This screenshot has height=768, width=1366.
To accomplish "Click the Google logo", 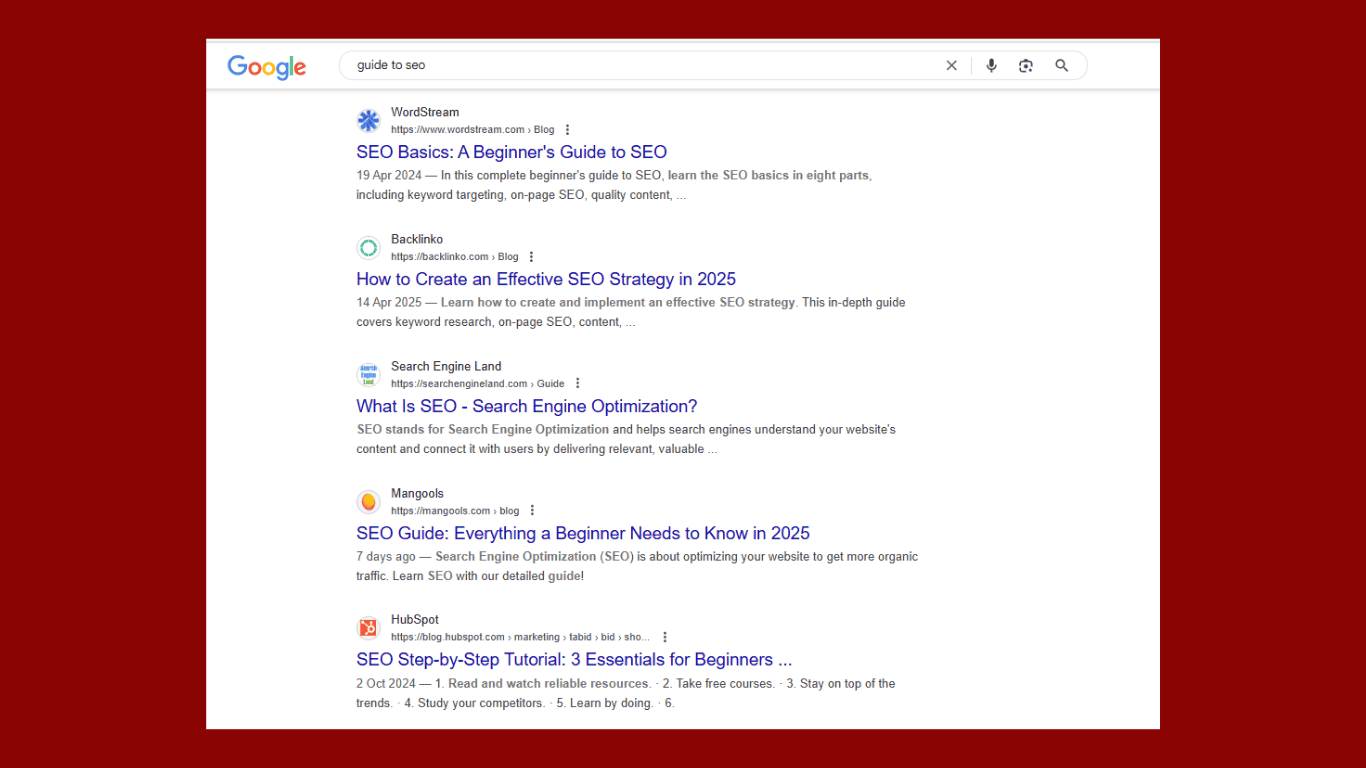I will click(x=266, y=67).
